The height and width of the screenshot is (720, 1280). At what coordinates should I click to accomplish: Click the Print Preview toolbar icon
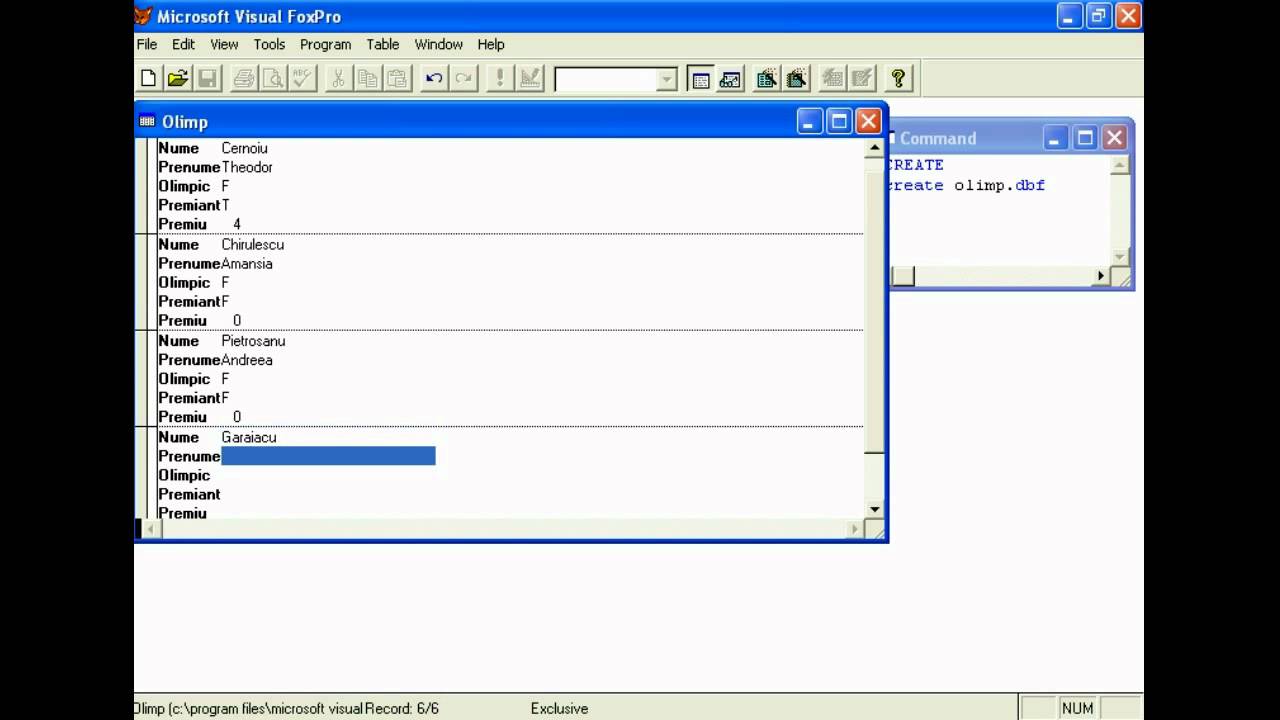pos(272,79)
